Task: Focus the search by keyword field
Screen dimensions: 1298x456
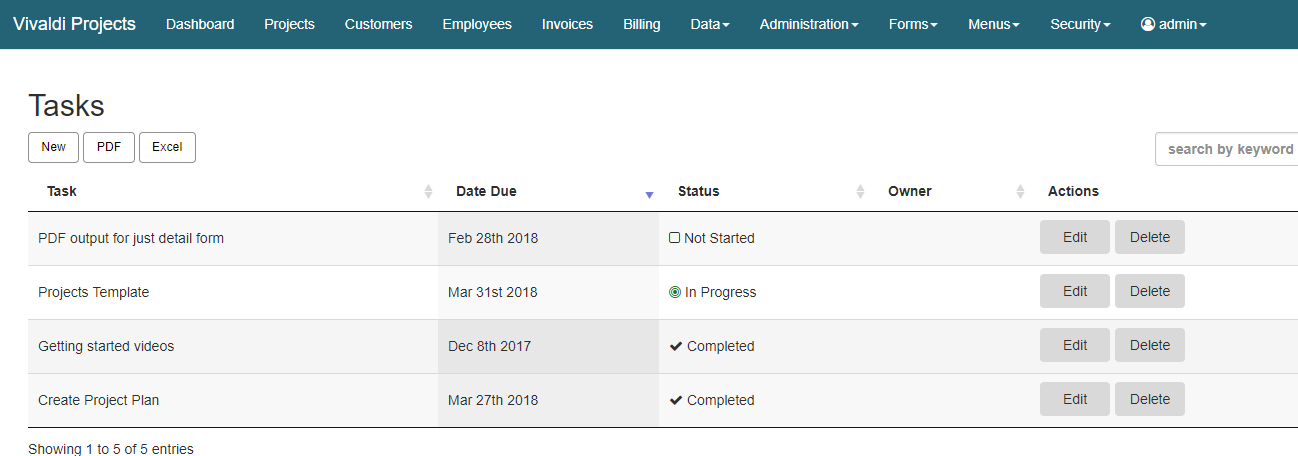Action: click(x=1229, y=149)
